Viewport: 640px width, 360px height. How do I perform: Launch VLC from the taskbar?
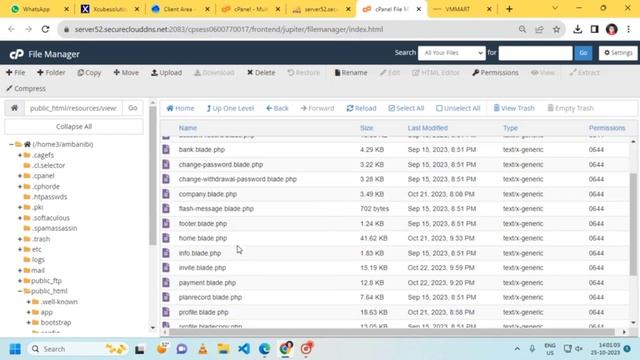coord(202,349)
